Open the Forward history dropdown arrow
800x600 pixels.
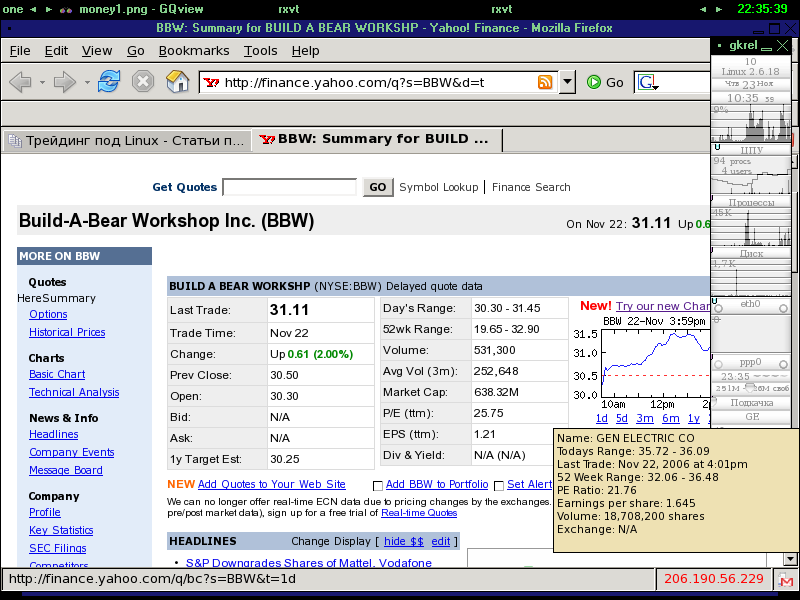(x=87, y=82)
